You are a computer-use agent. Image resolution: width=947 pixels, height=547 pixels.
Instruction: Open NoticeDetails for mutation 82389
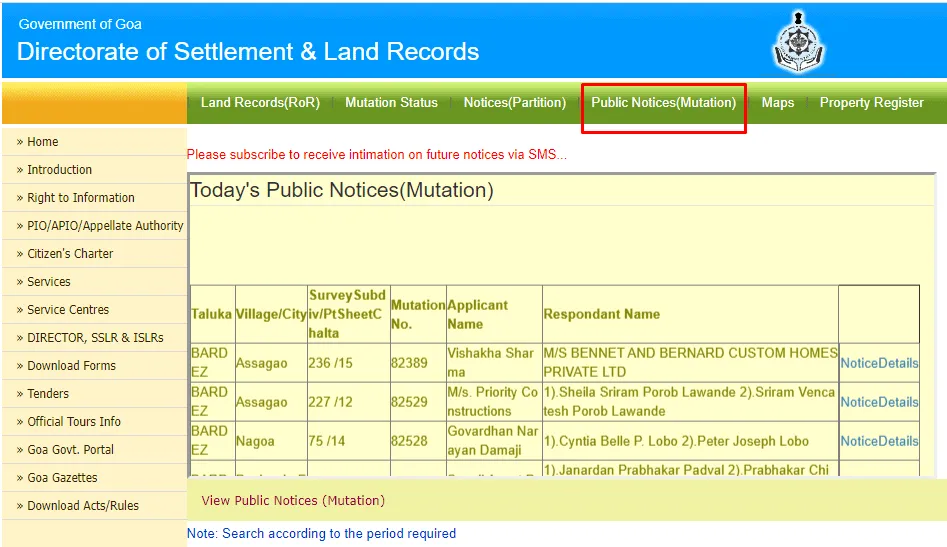point(879,363)
